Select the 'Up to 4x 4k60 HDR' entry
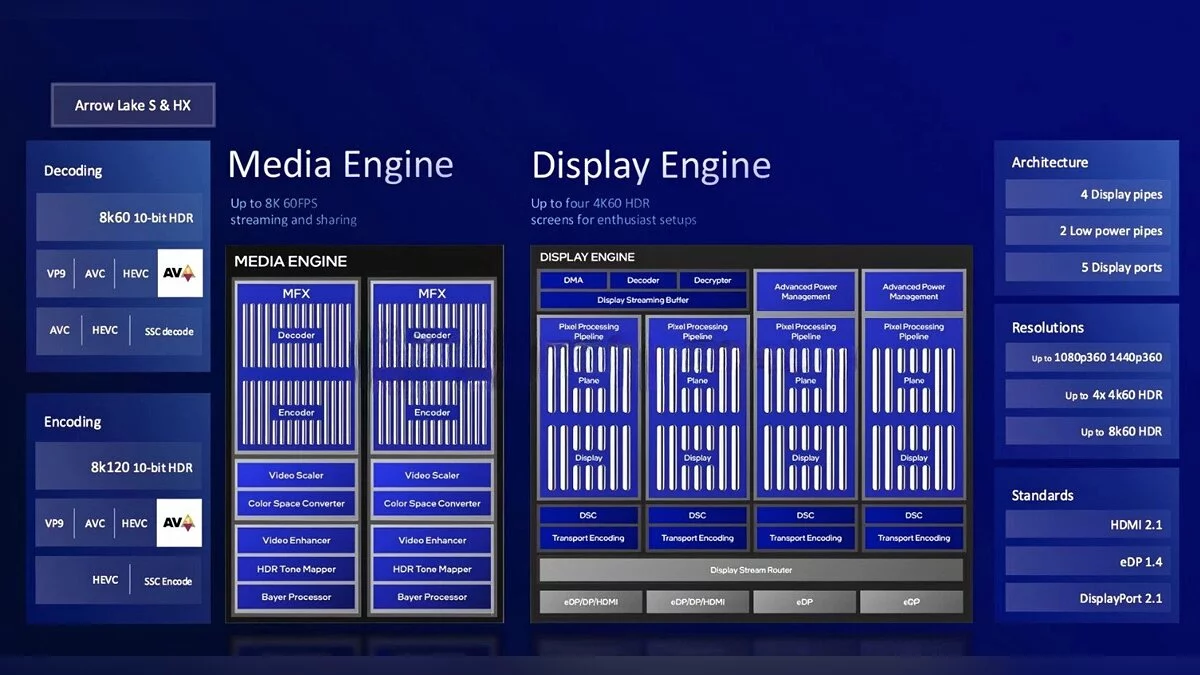The image size is (1200, 675). tap(1087, 395)
